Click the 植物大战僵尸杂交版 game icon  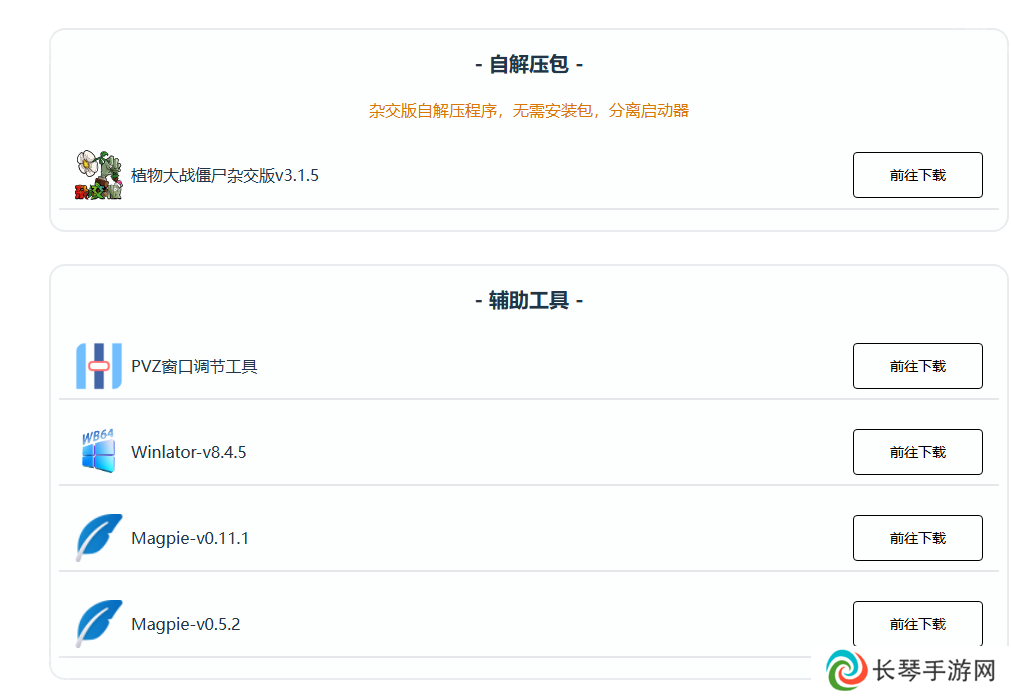[x=99, y=175]
